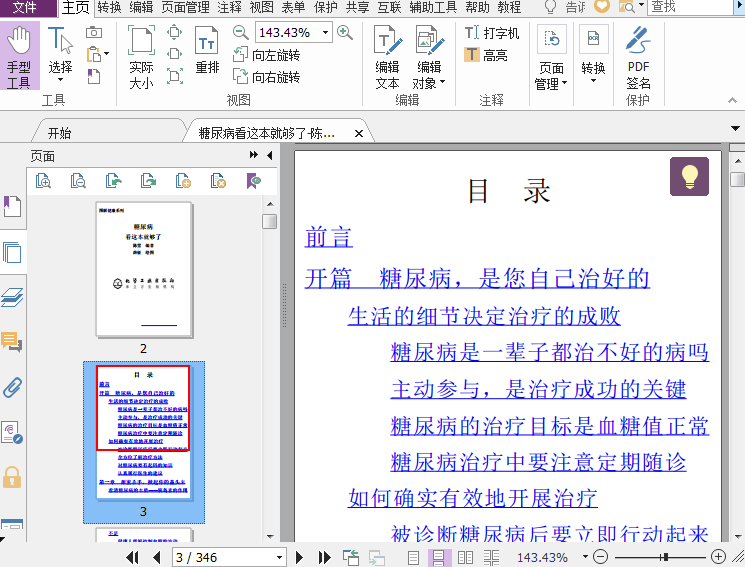Rotate the page left
The image size is (745, 567).
(267, 55)
